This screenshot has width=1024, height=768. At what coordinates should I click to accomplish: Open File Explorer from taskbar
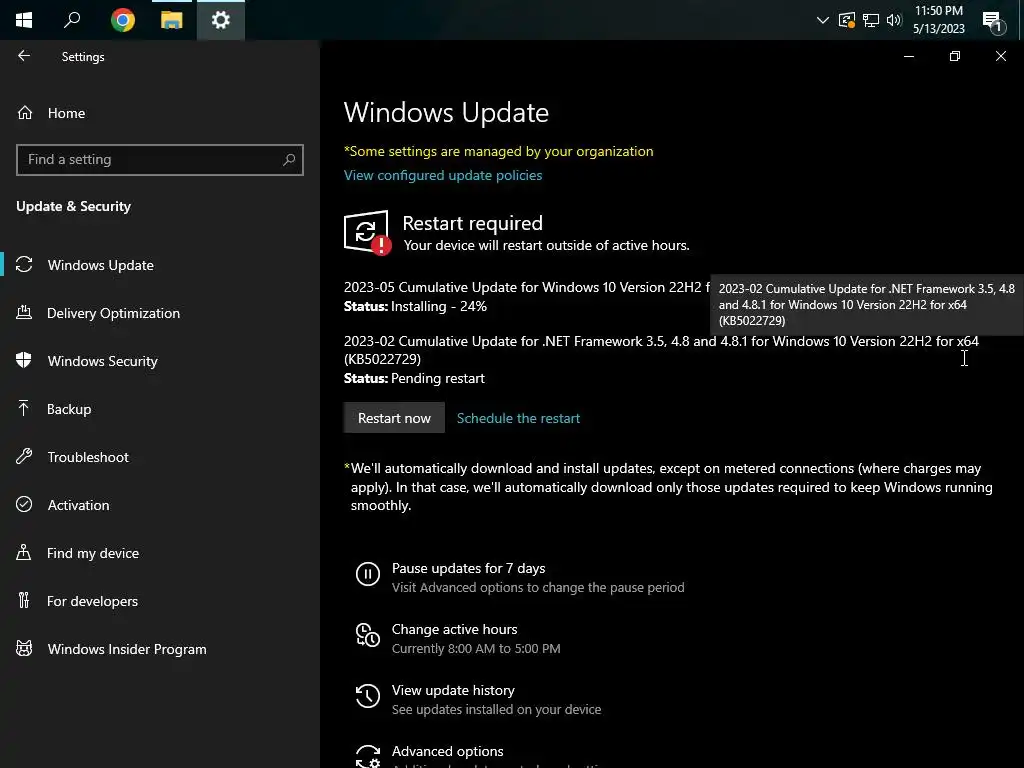coord(171,20)
